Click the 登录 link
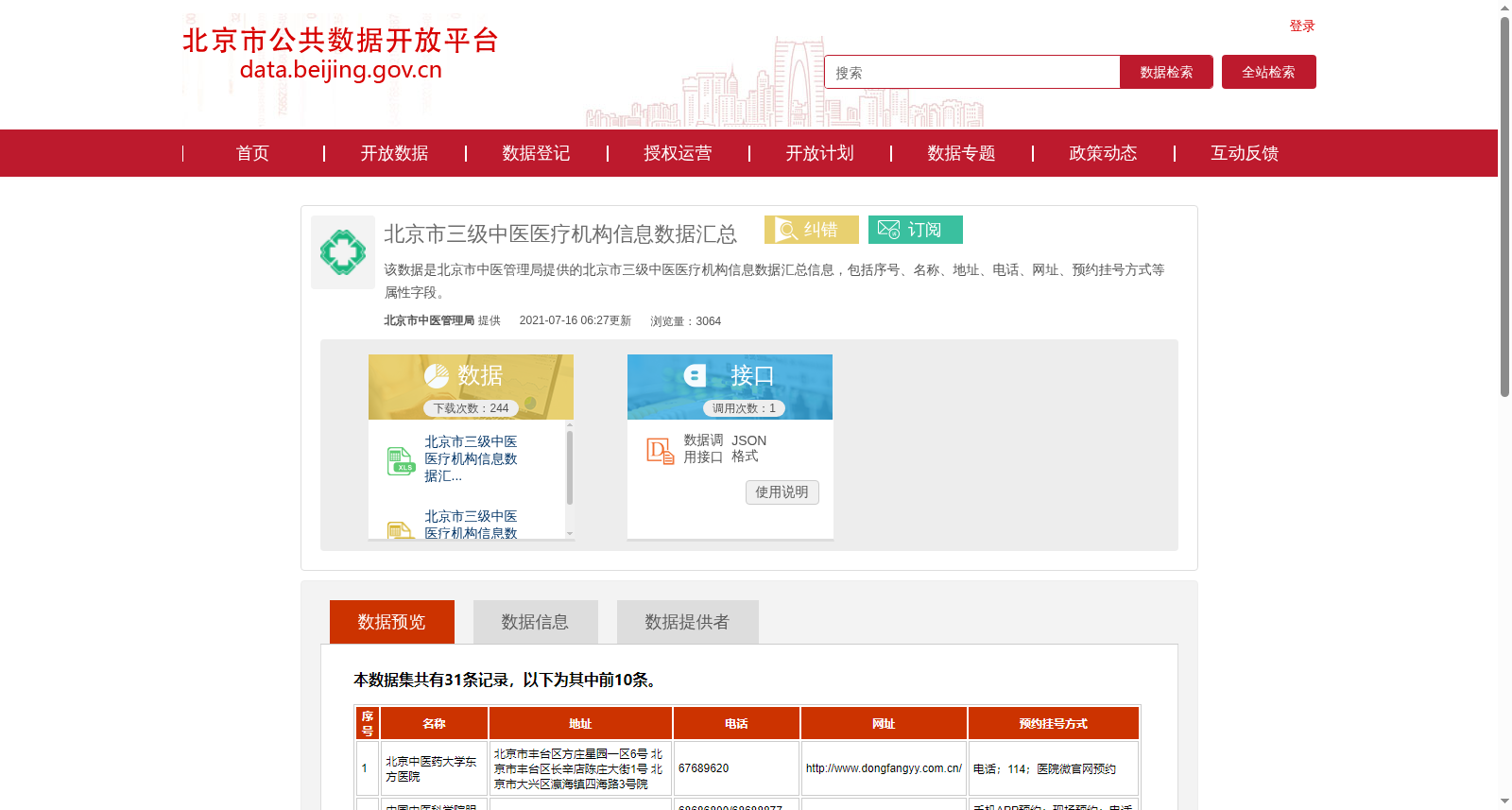 (x=1302, y=26)
